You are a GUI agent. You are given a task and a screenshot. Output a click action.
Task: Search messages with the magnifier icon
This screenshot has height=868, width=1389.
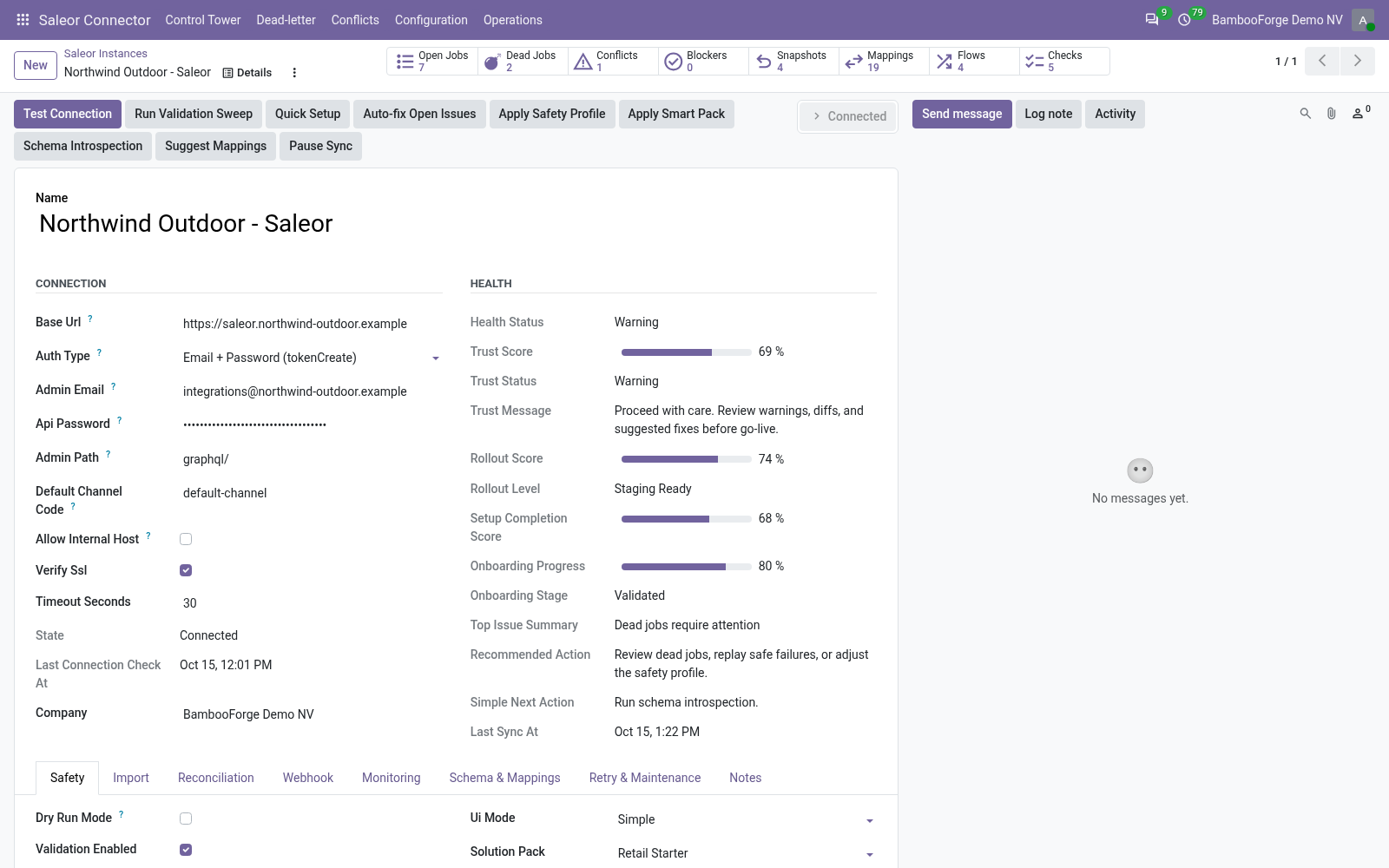(1305, 114)
